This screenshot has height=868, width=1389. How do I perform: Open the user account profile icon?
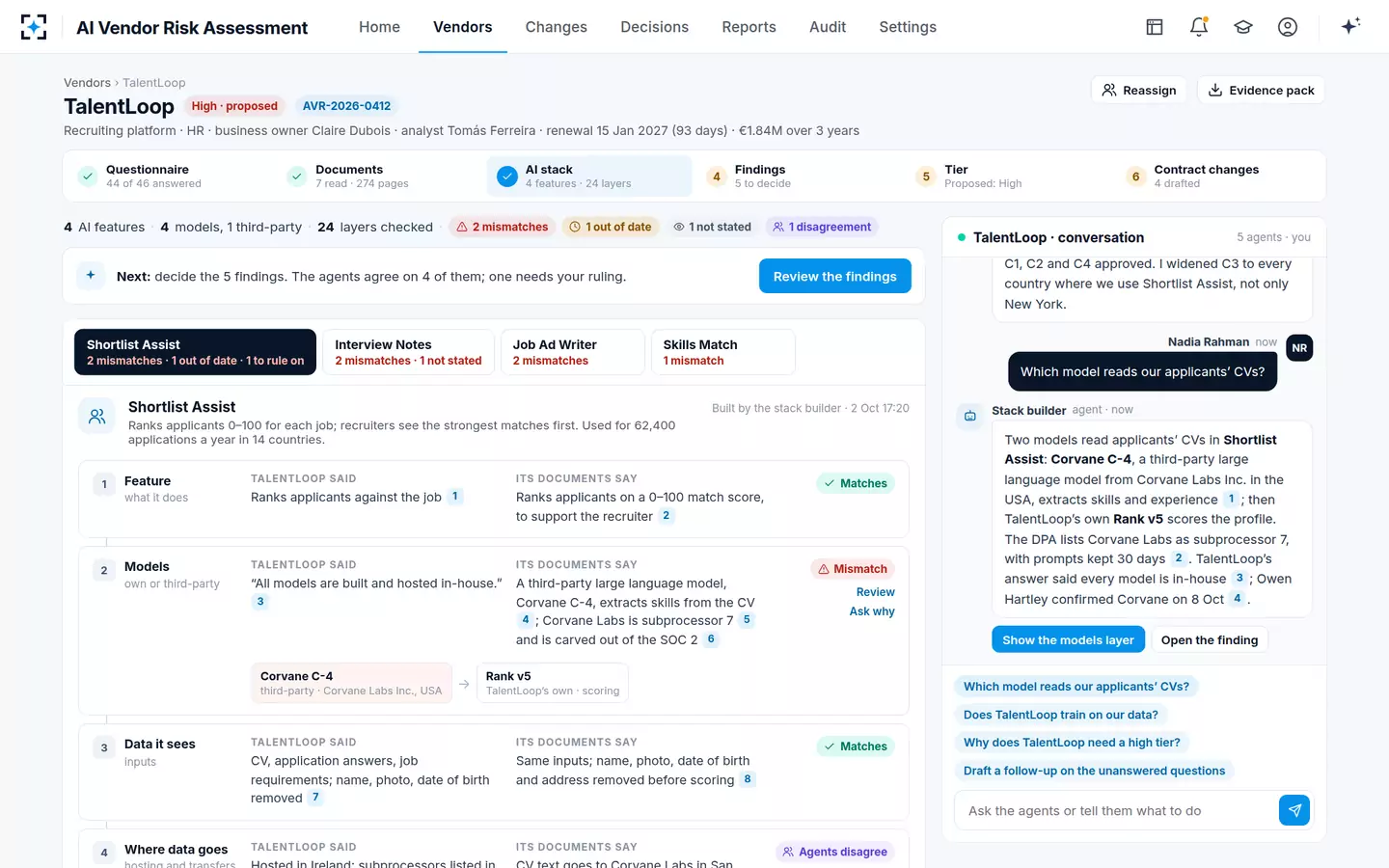pyautogui.click(x=1288, y=27)
